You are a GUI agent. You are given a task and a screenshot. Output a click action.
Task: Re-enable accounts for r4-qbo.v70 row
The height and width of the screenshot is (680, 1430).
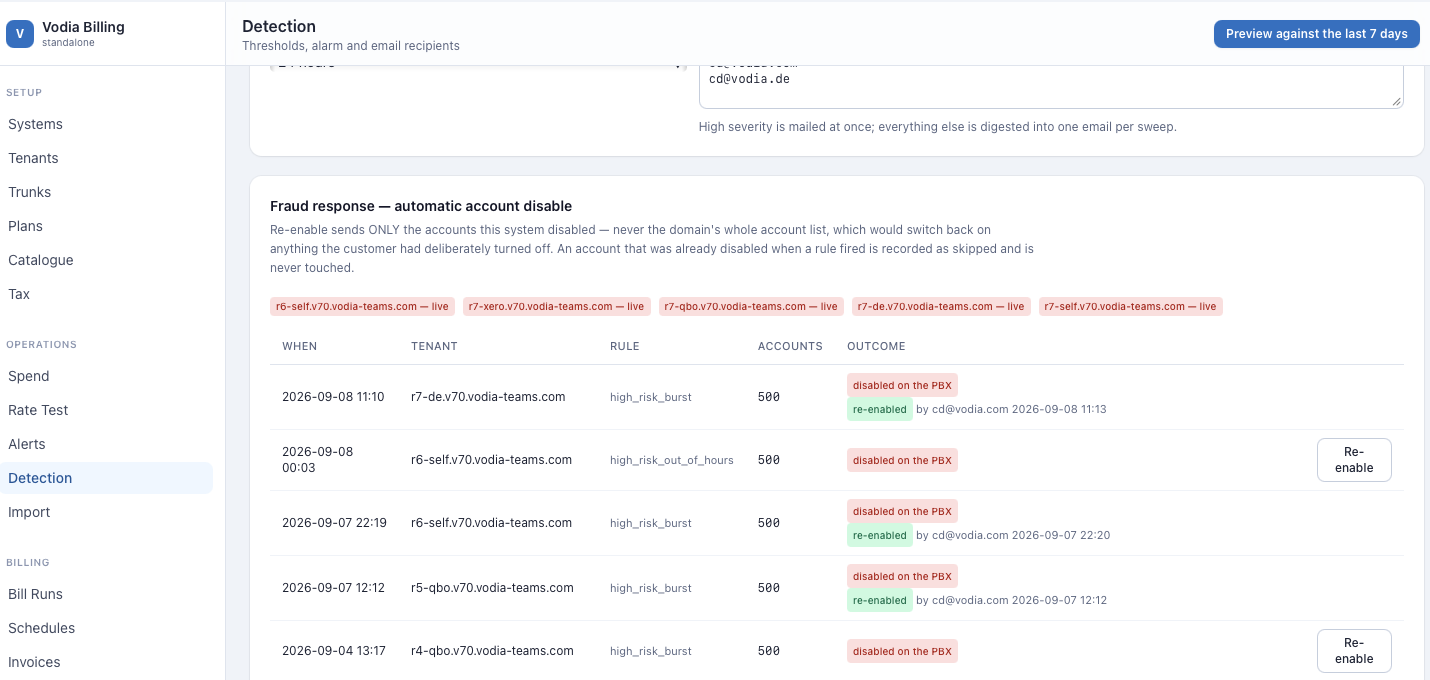1354,651
